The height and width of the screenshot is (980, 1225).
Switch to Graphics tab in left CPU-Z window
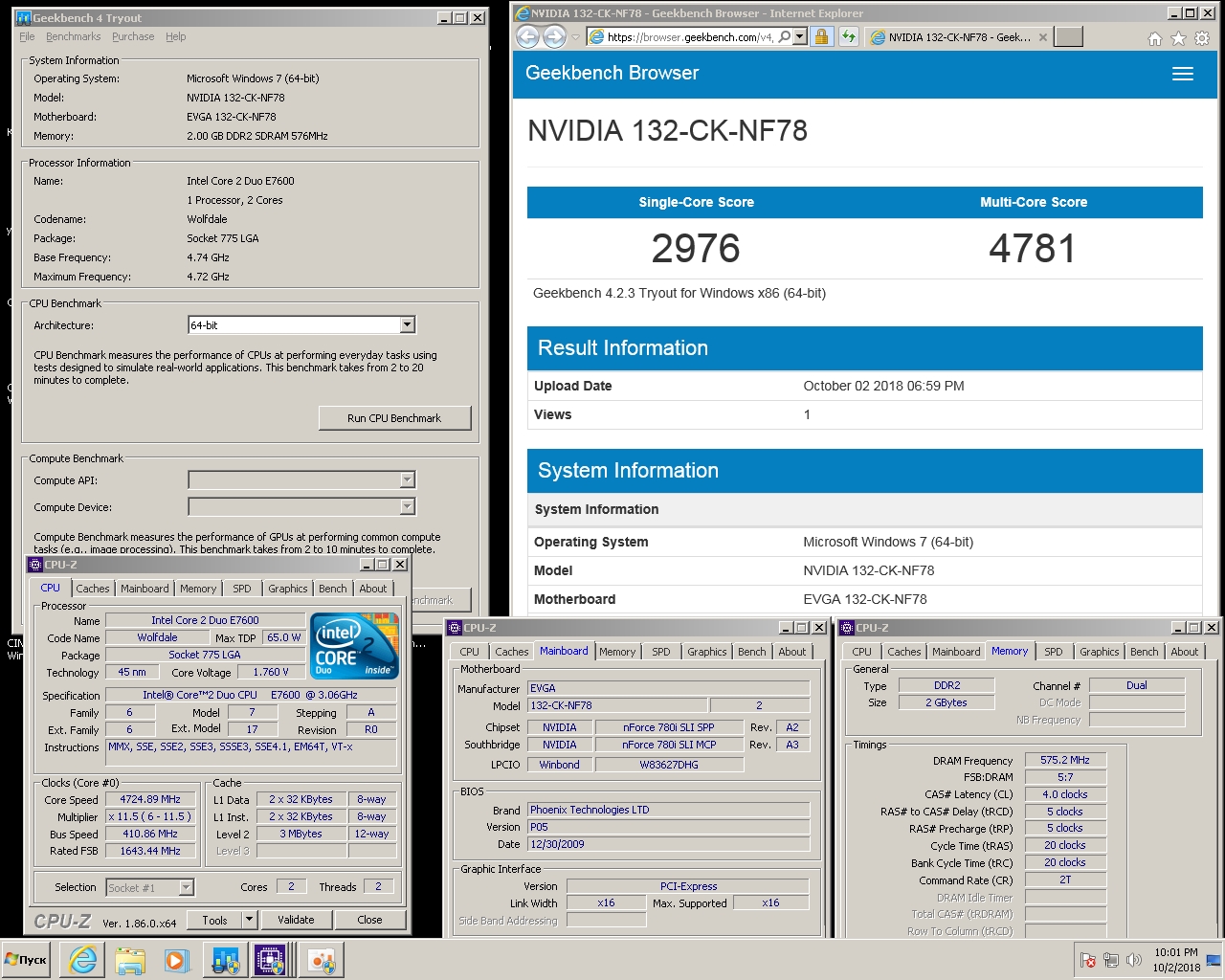(288, 589)
